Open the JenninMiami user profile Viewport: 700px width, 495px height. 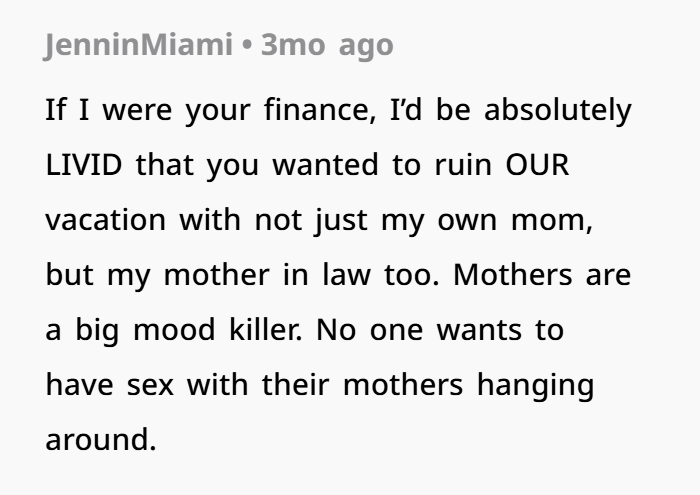tap(138, 45)
